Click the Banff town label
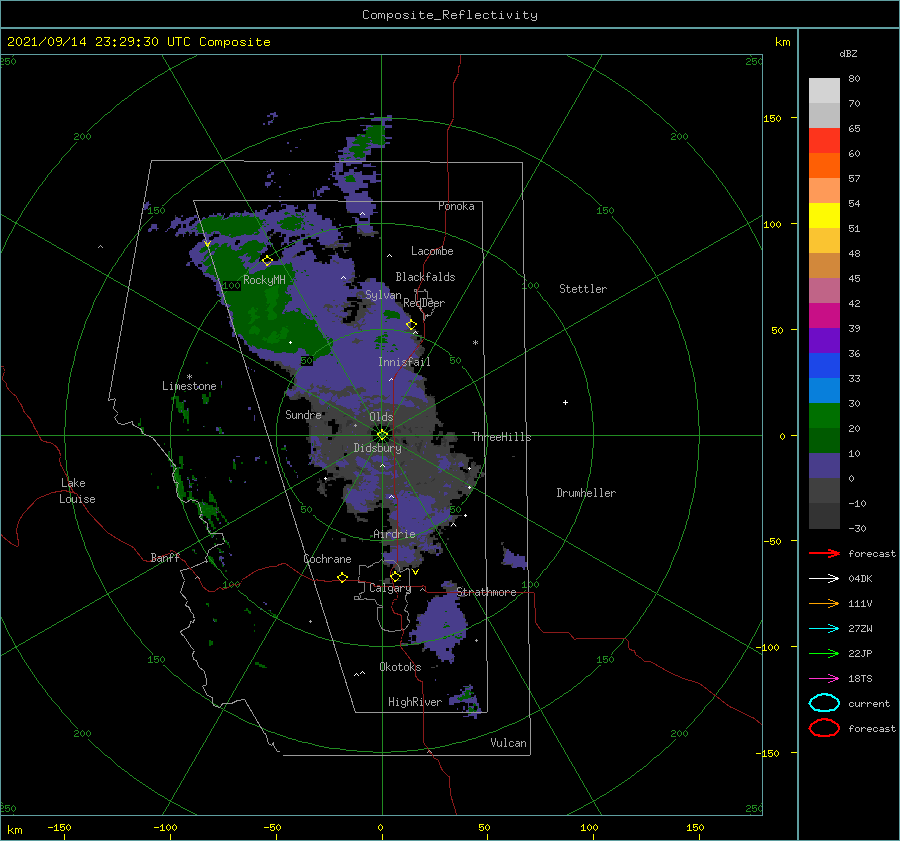The width and height of the screenshot is (900, 841). (x=165, y=557)
